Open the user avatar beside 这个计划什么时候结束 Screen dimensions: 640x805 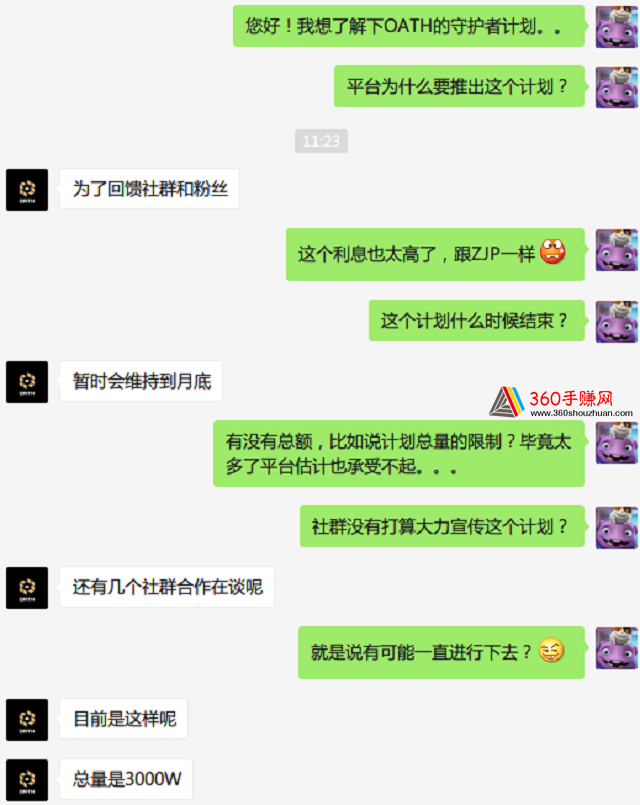coord(616,321)
